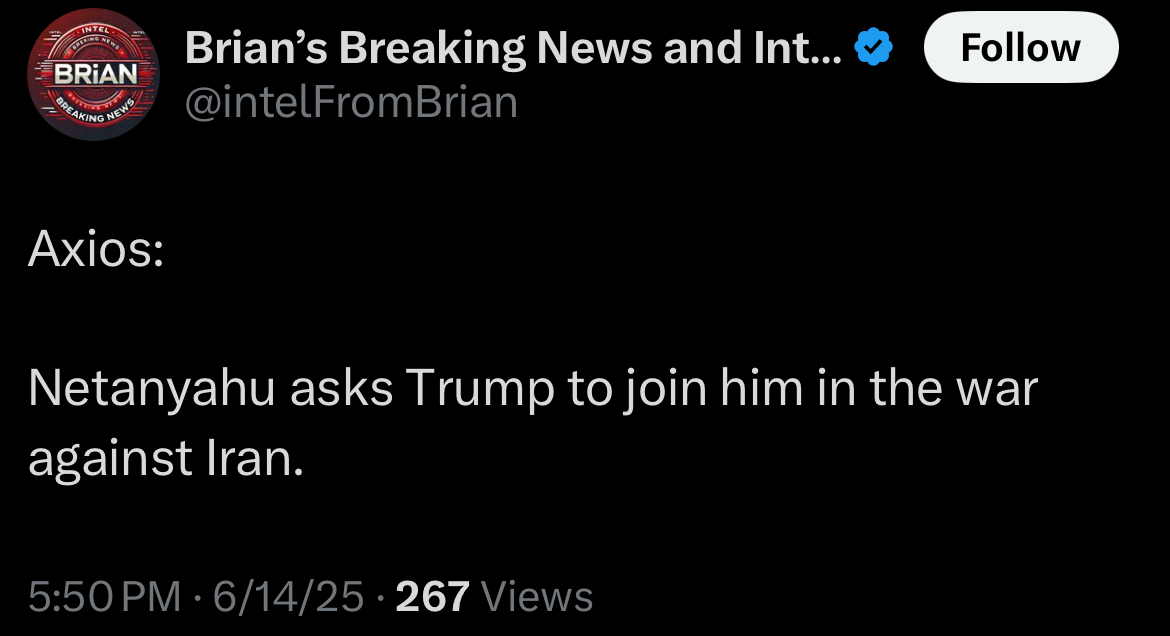This screenshot has height=636, width=1170.
Task: Follow the Brian's Breaking News account
Action: click(1021, 47)
